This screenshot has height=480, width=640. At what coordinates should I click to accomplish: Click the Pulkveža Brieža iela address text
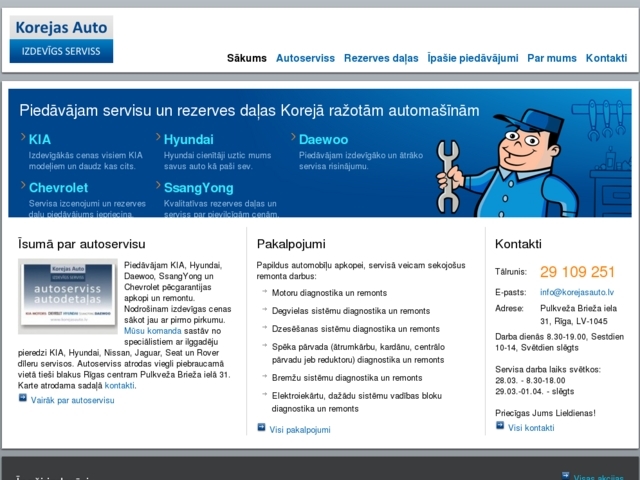[x=578, y=315]
